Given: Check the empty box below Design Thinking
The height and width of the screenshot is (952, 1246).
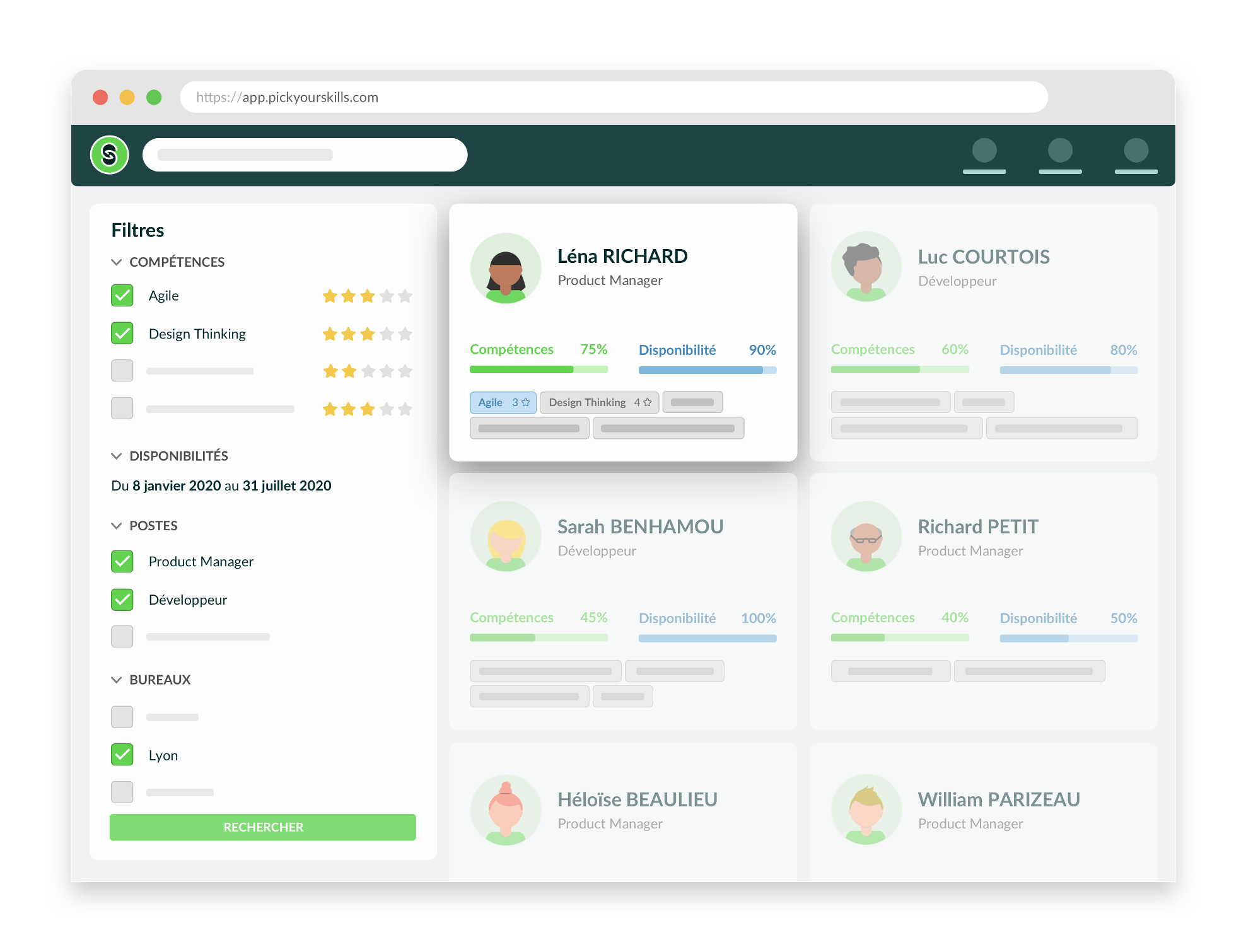Looking at the screenshot, I should click(122, 371).
